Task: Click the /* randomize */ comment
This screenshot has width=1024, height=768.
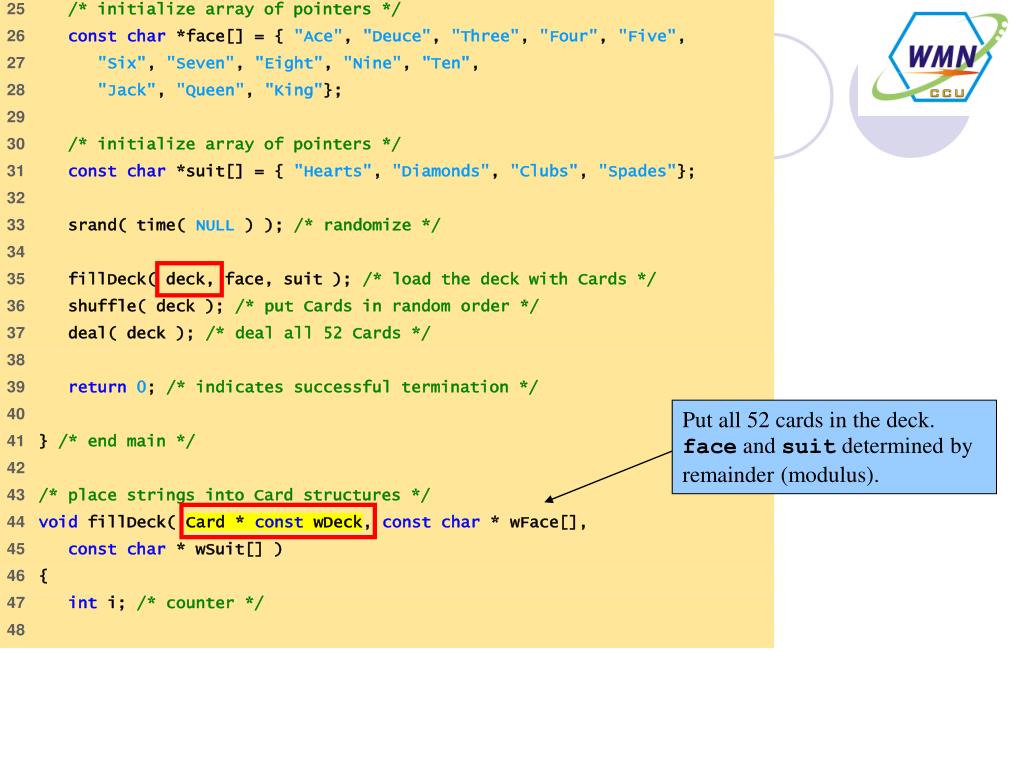Action: 367,225
